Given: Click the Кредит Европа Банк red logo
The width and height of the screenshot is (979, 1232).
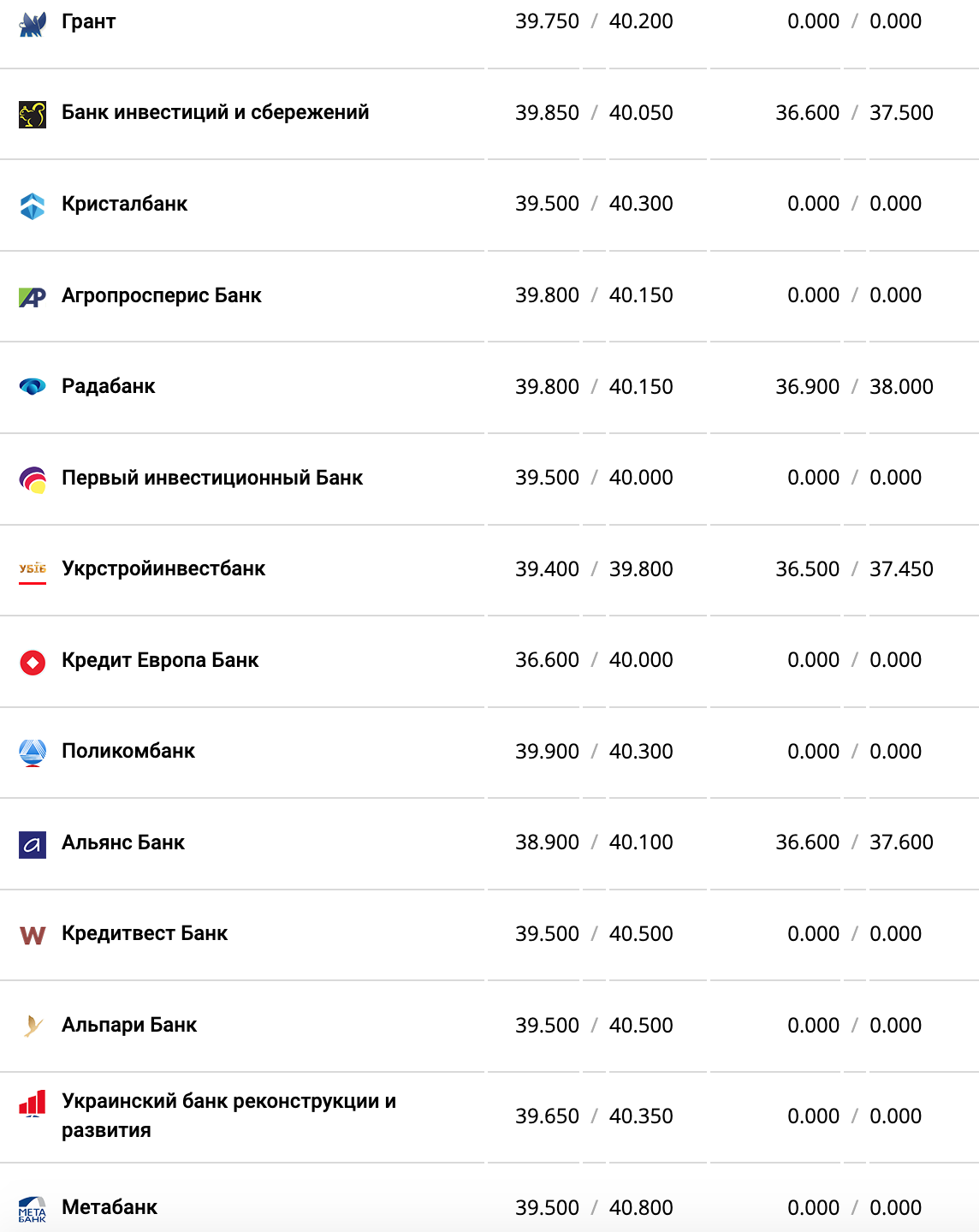Looking at the screenshot, I should [x=33, y=662].
